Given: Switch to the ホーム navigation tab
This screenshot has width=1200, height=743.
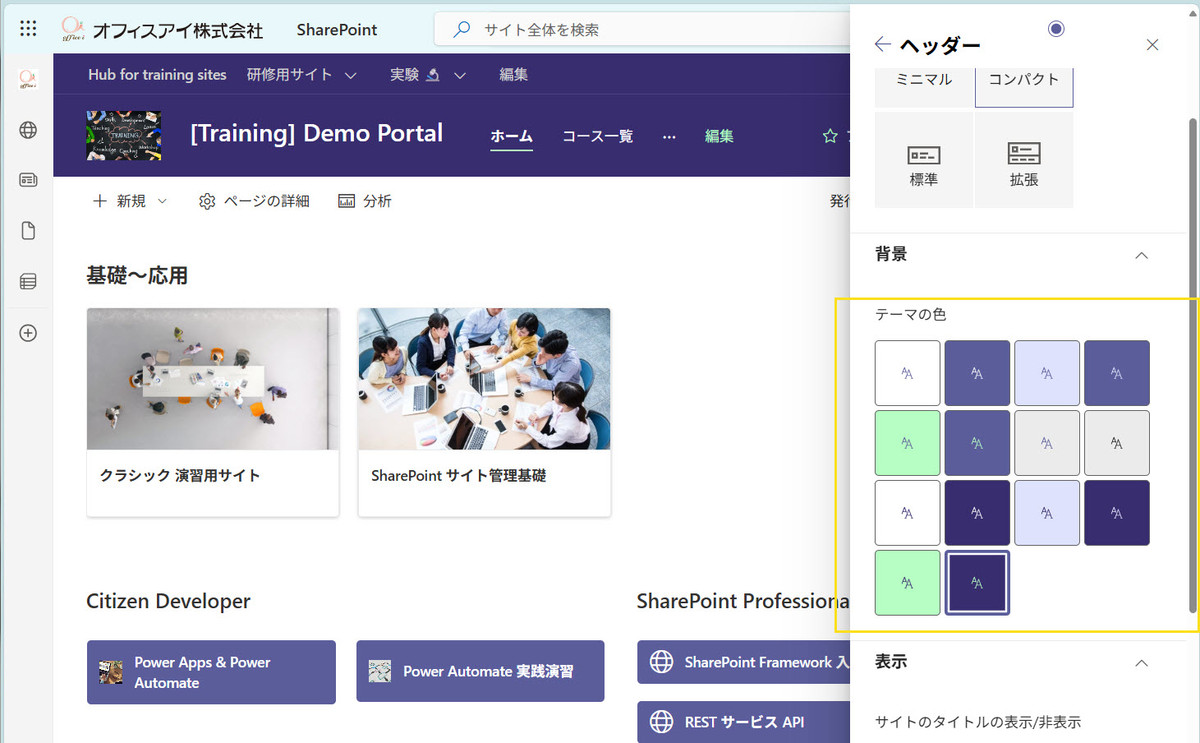Looking at the screenshot, I should [511, 136].
